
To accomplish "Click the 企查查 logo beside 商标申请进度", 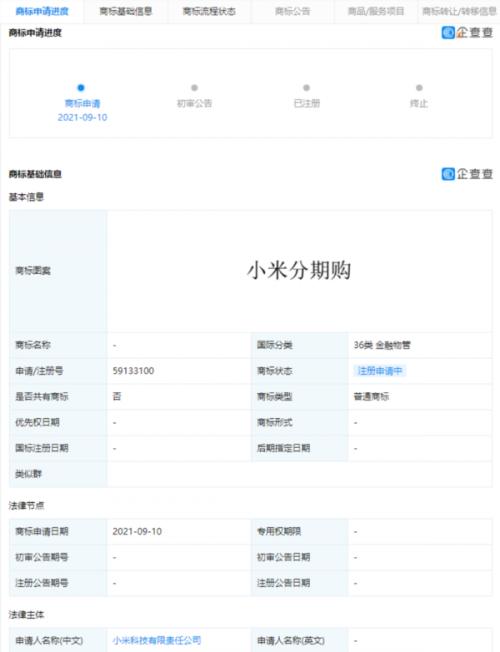I will [x=467, y=32].
